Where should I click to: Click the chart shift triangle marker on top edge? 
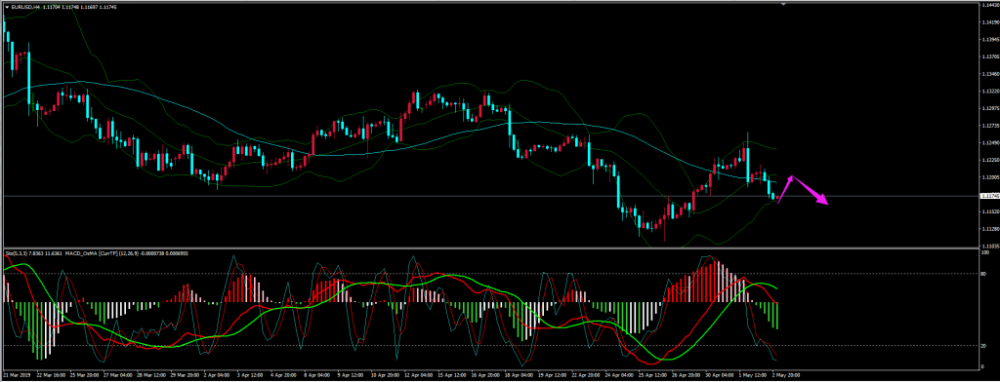click(x=783, y=4)
